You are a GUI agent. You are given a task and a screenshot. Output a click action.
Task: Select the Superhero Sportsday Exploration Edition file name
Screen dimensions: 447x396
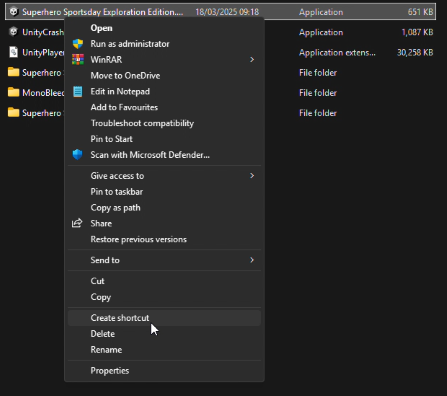(103, 12)
